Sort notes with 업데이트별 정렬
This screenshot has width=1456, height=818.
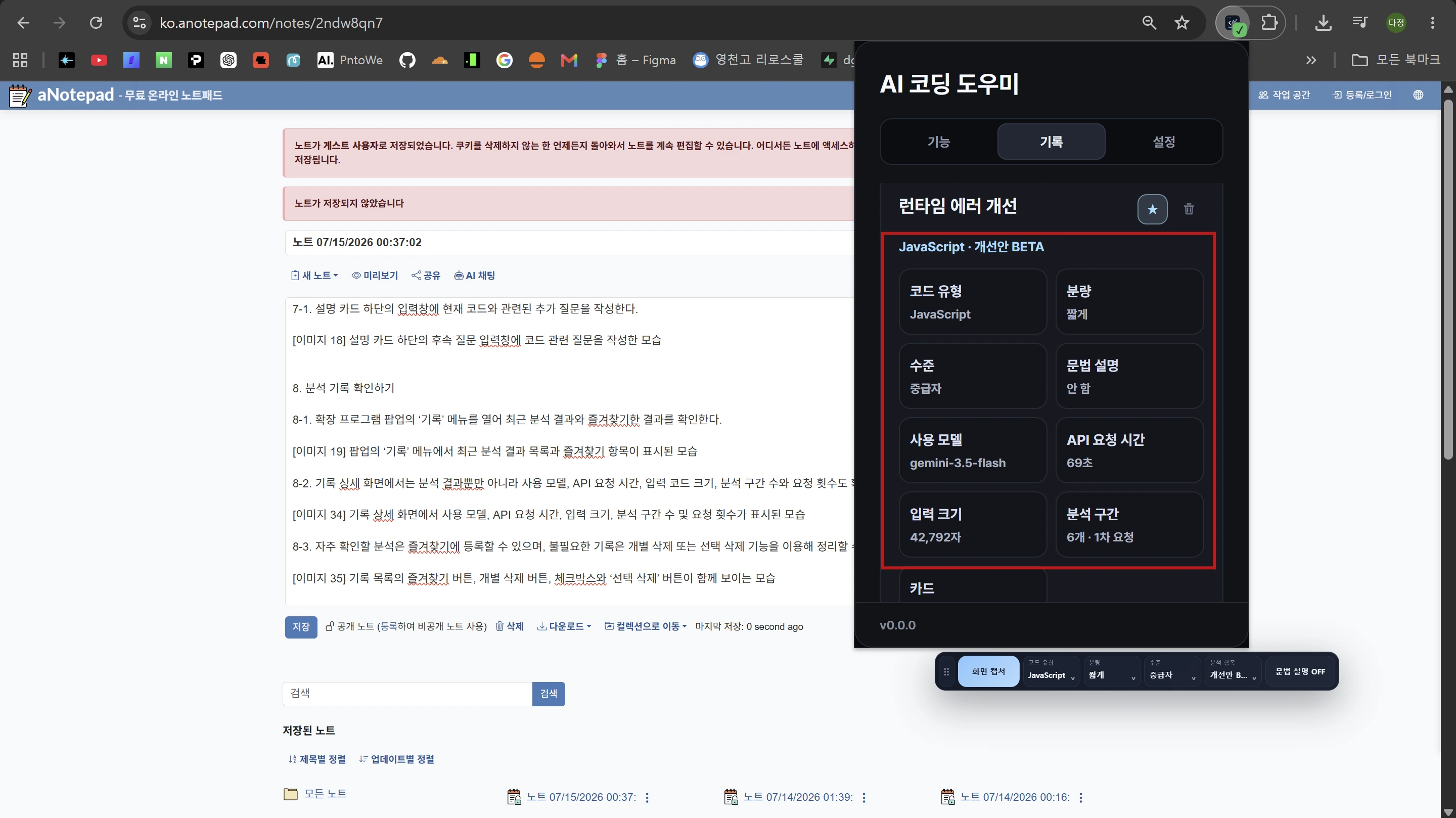pos(397,759)
